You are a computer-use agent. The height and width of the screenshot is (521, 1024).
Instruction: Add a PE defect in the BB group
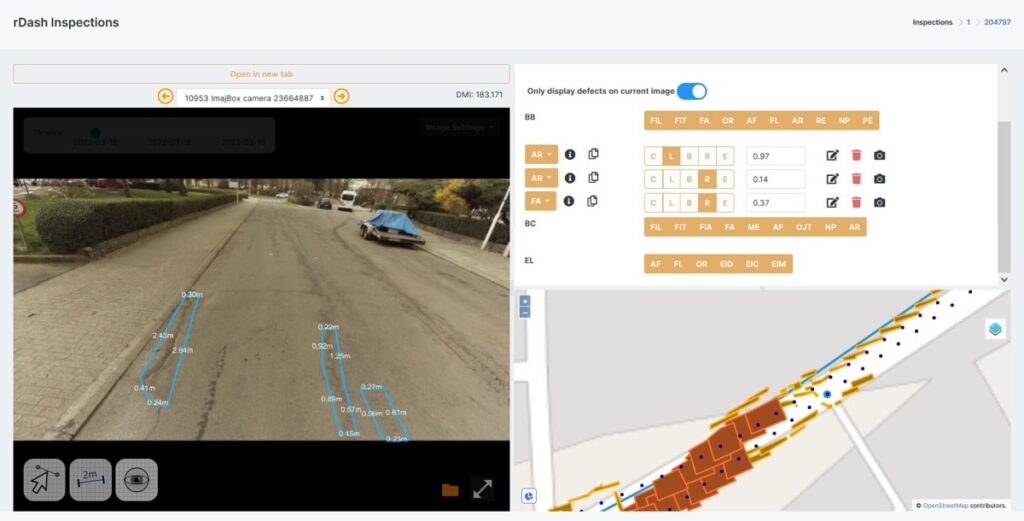click(867, 121)
